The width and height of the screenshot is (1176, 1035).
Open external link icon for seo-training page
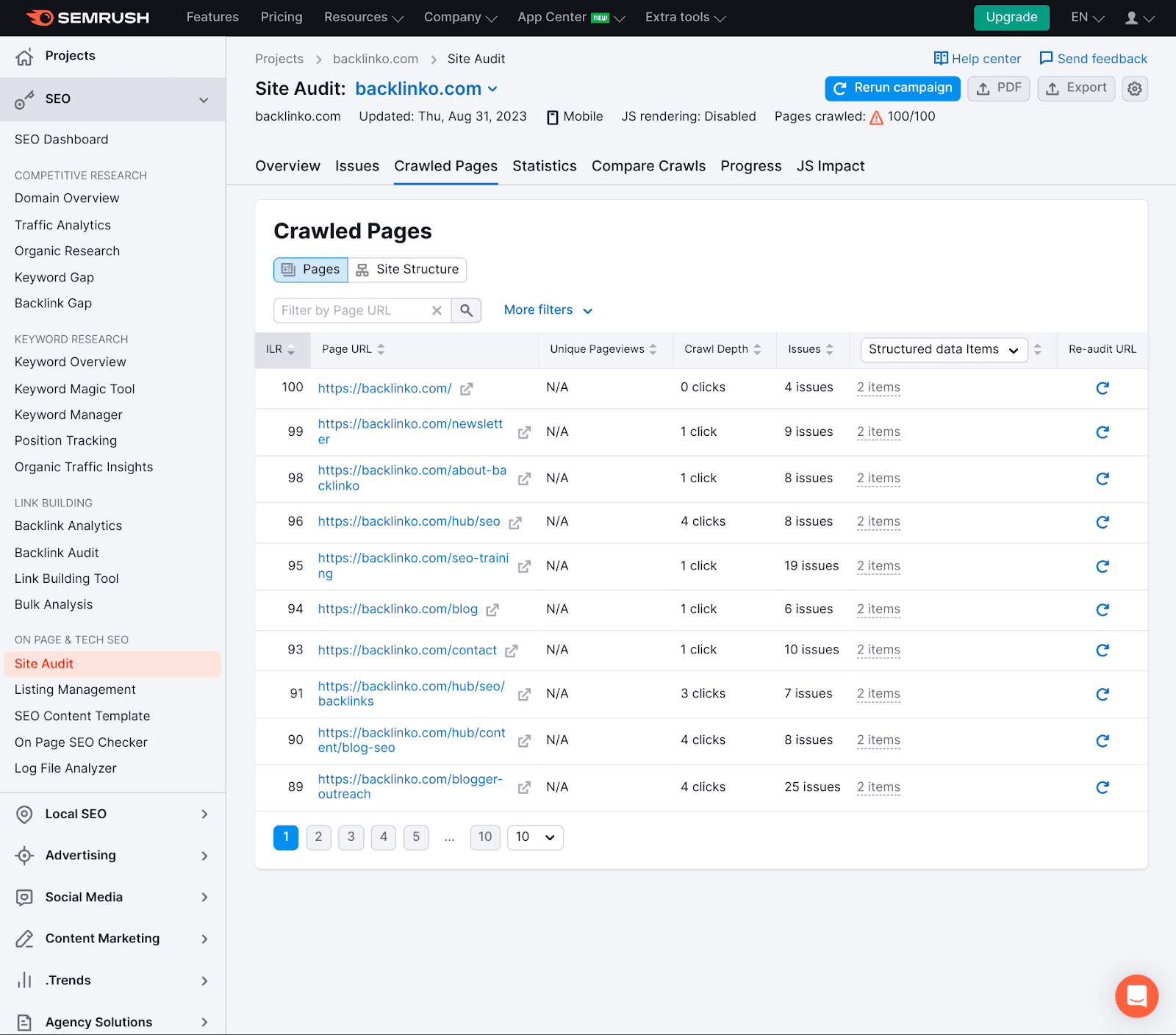pos(524,567)
